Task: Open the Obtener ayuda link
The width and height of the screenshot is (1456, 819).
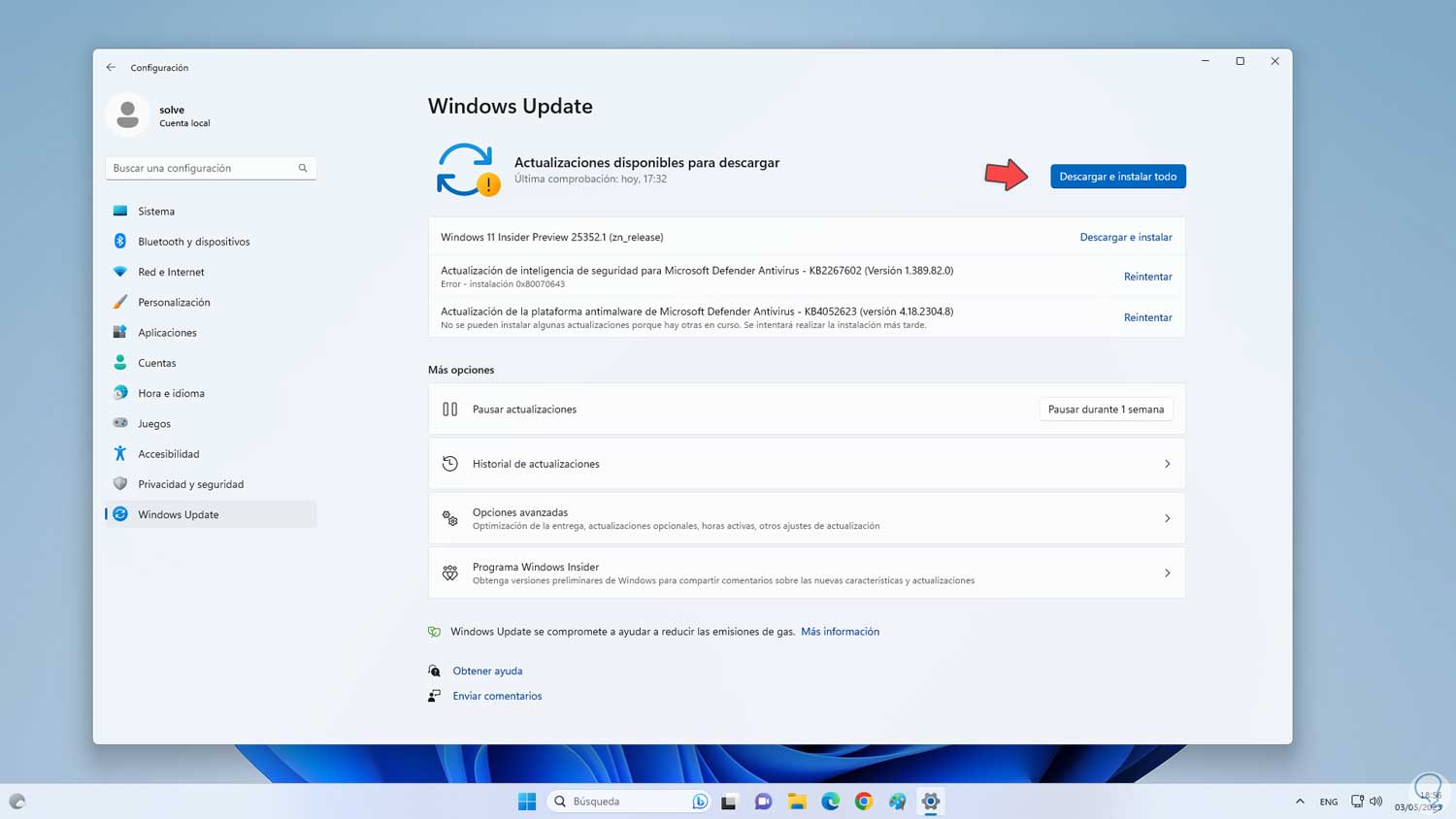Action: pyautogui.click(x=487, y=671)
